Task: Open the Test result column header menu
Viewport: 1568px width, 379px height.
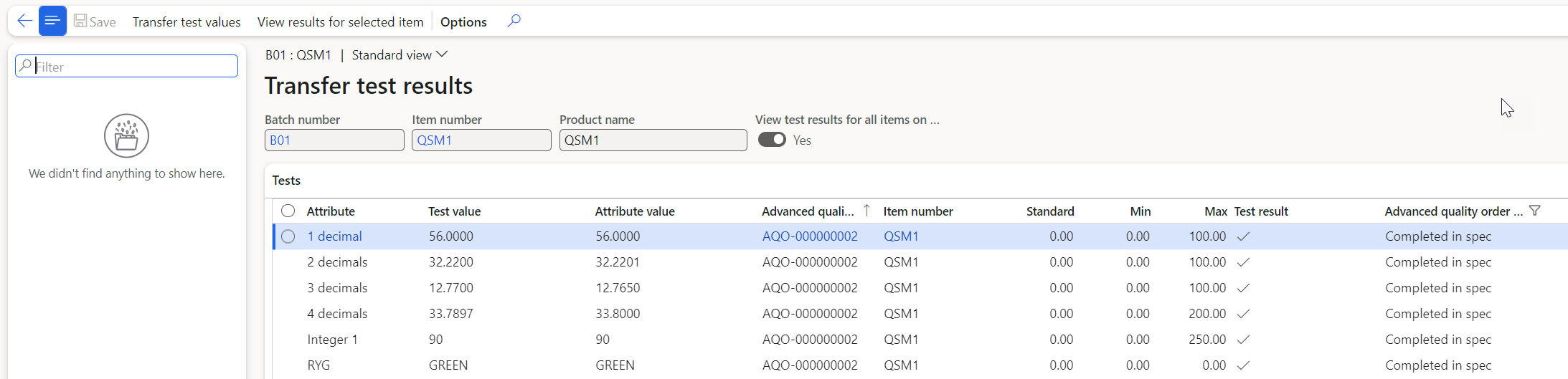Action: [1261, 211]
